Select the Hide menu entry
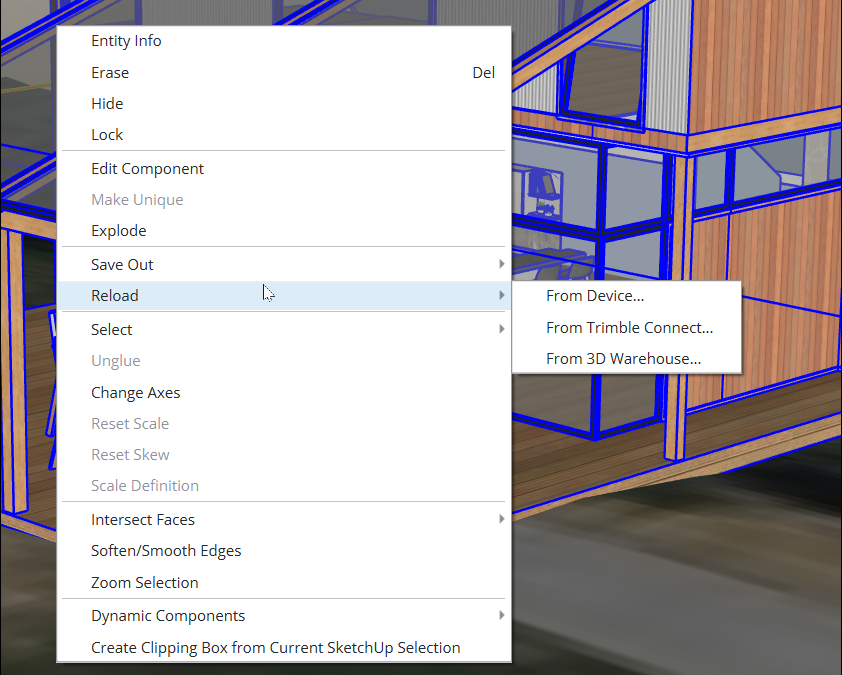Viewport: 842px width, 675px height. [284, 104]
